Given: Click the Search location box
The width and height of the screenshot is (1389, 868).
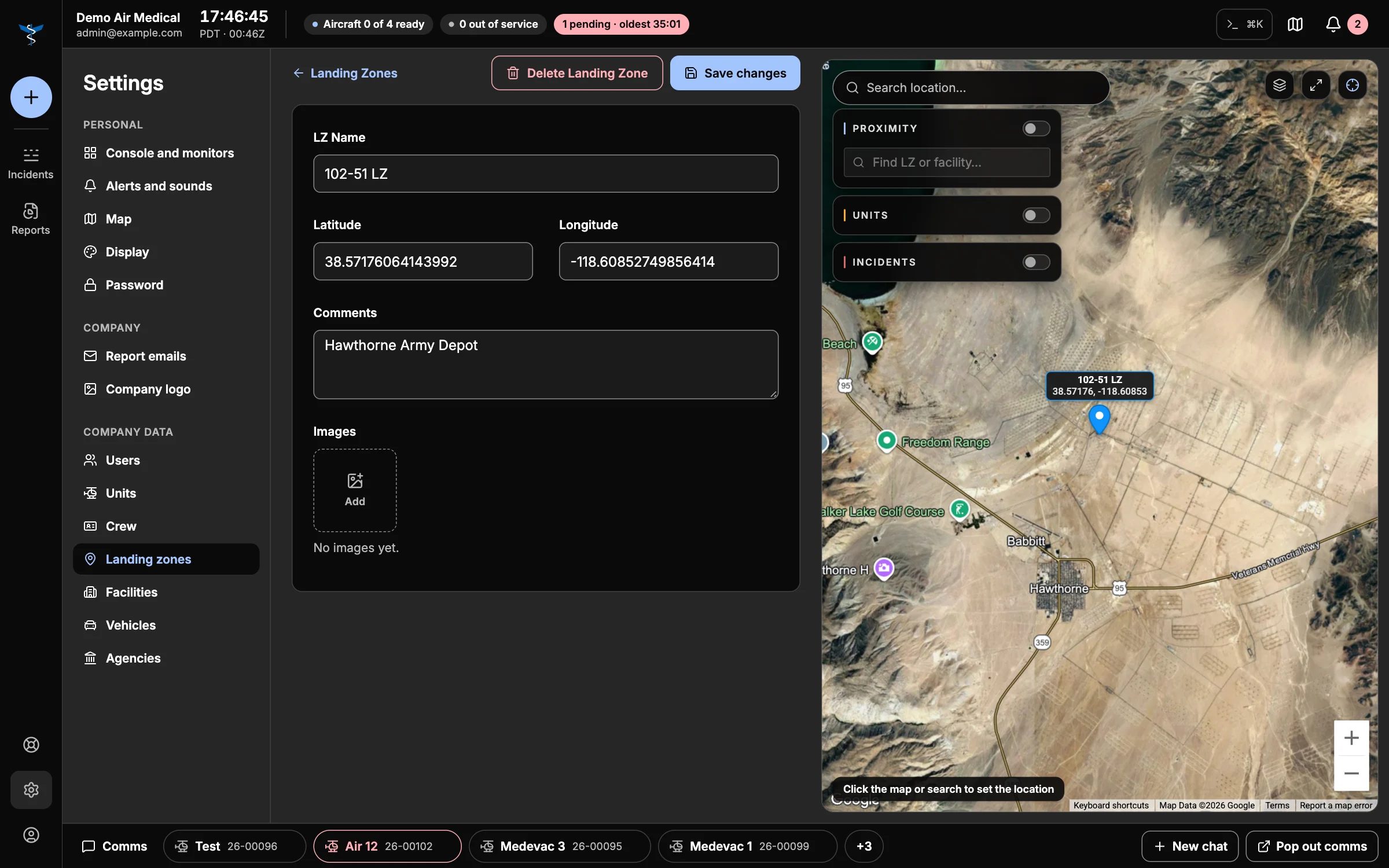Looking at the screenshot, I should point(971,88).
